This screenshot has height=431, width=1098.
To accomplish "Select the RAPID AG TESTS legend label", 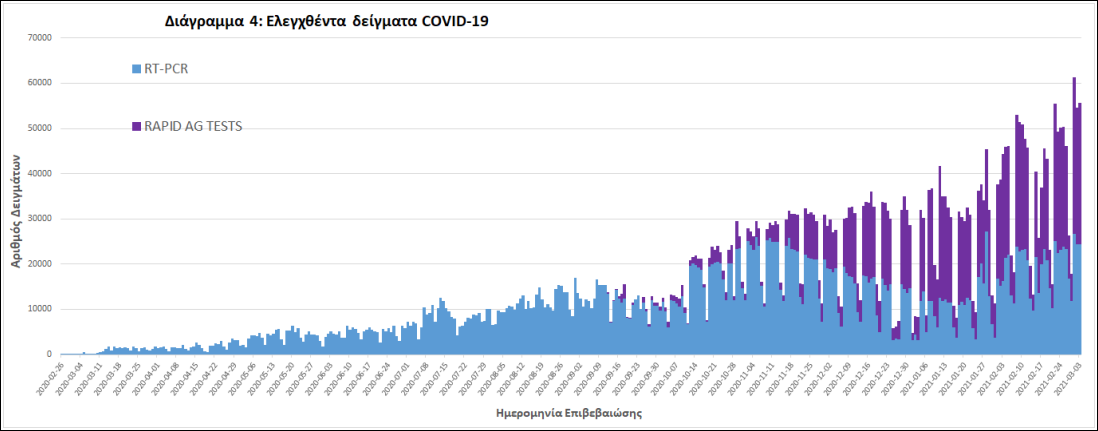I will point(194,126).
